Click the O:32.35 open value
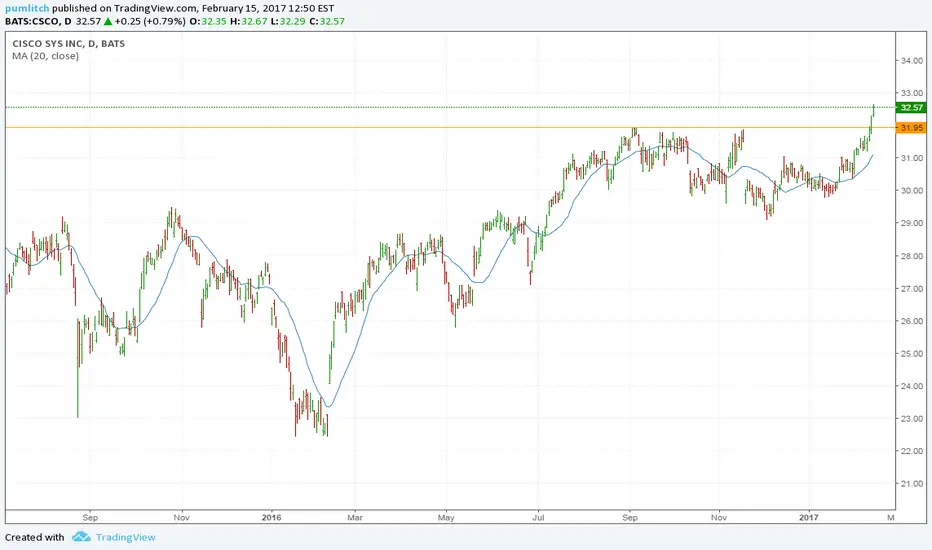Viewport: 932px width, 550px height. pyautogui.click(x=207, y=21)
